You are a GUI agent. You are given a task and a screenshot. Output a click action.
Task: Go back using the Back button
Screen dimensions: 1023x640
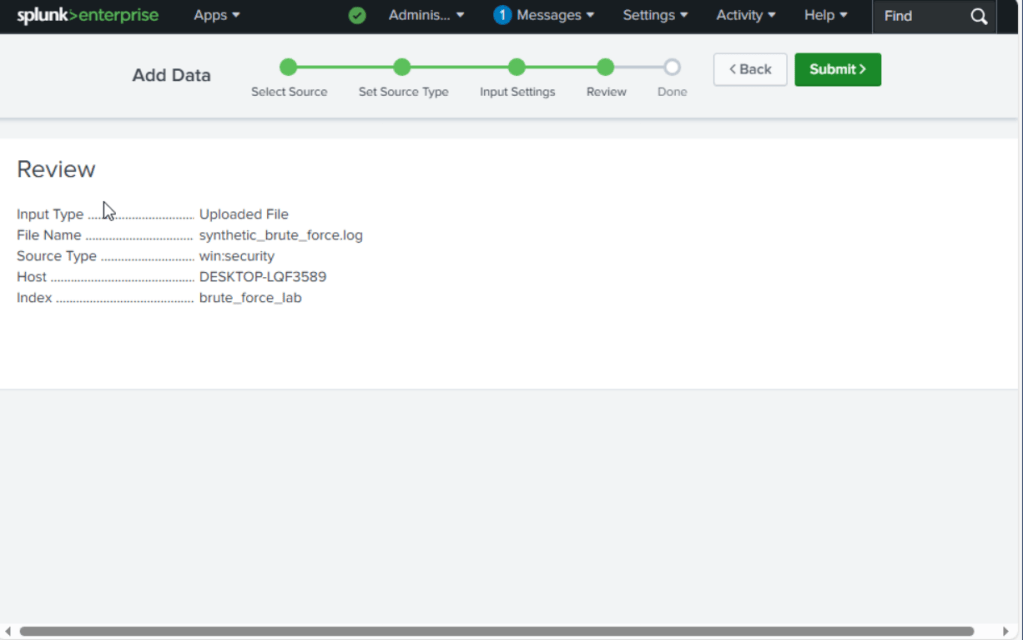(x=750, y=69)
